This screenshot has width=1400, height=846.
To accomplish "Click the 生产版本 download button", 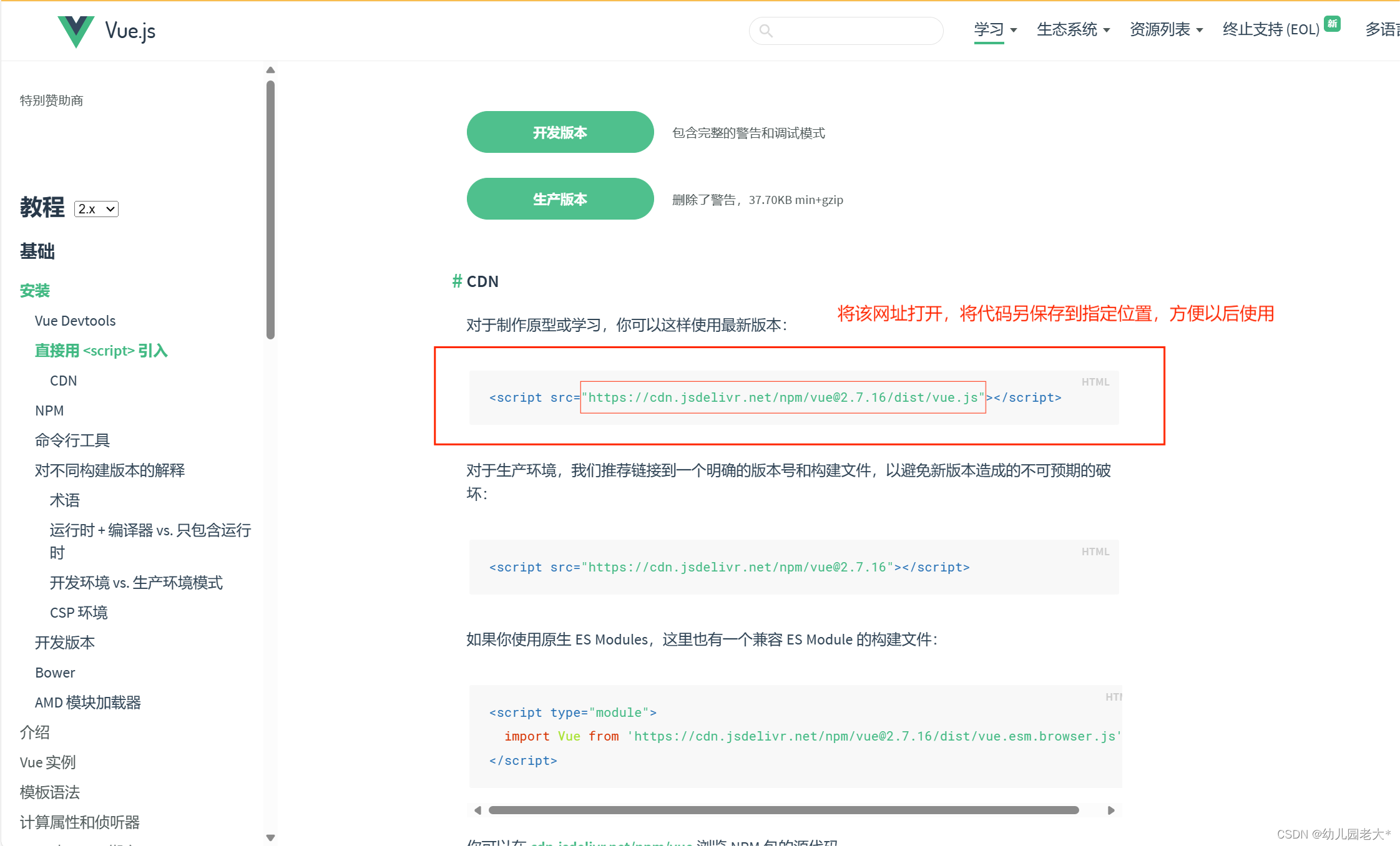I will (560, 198).
